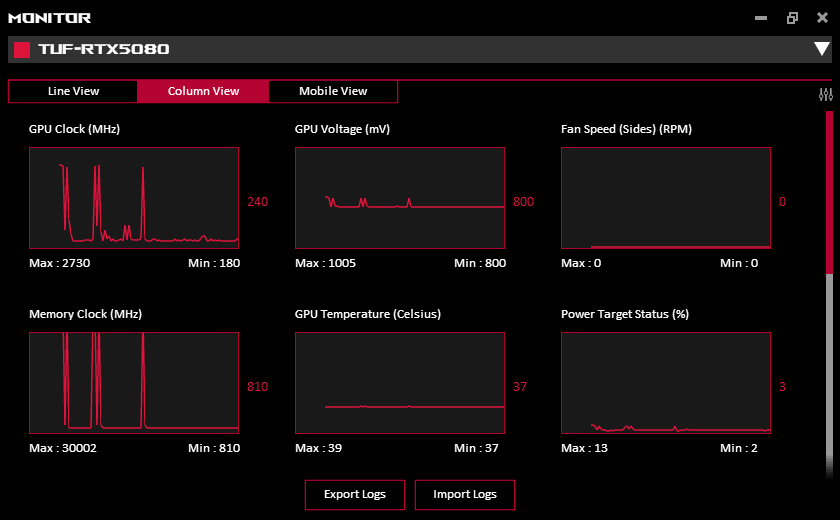Expand the GPU selection dropdown arrow
This screenshot has height=520, width=840.
point(822,49)
